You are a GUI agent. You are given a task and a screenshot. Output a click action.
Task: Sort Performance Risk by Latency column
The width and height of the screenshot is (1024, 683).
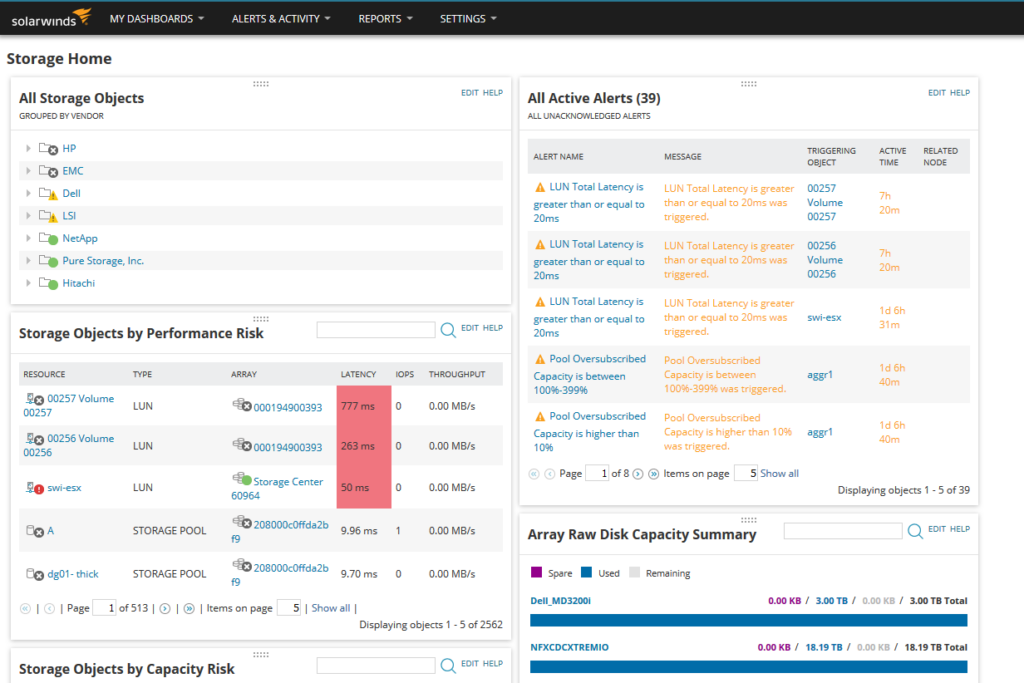[358, 374]
